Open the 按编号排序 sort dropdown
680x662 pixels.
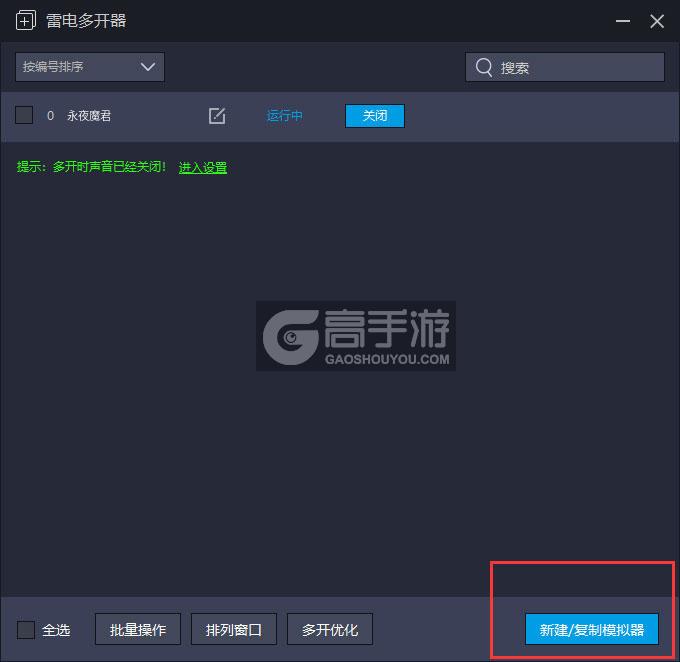90,67
